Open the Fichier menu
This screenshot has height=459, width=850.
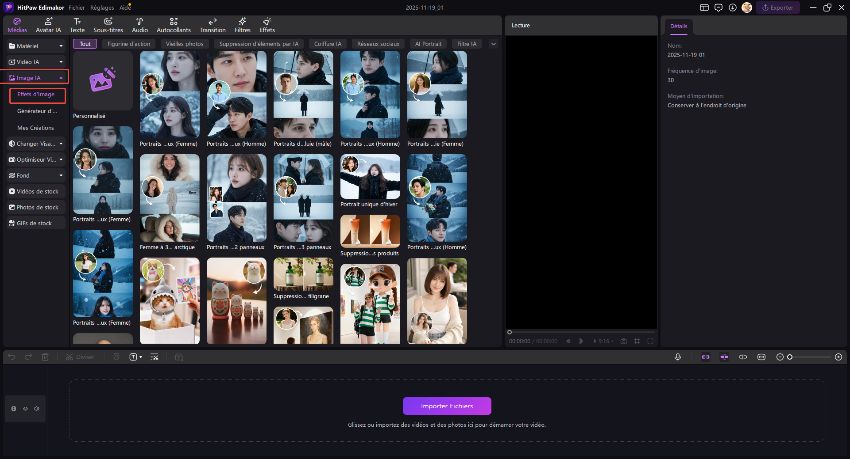[77, 7]
